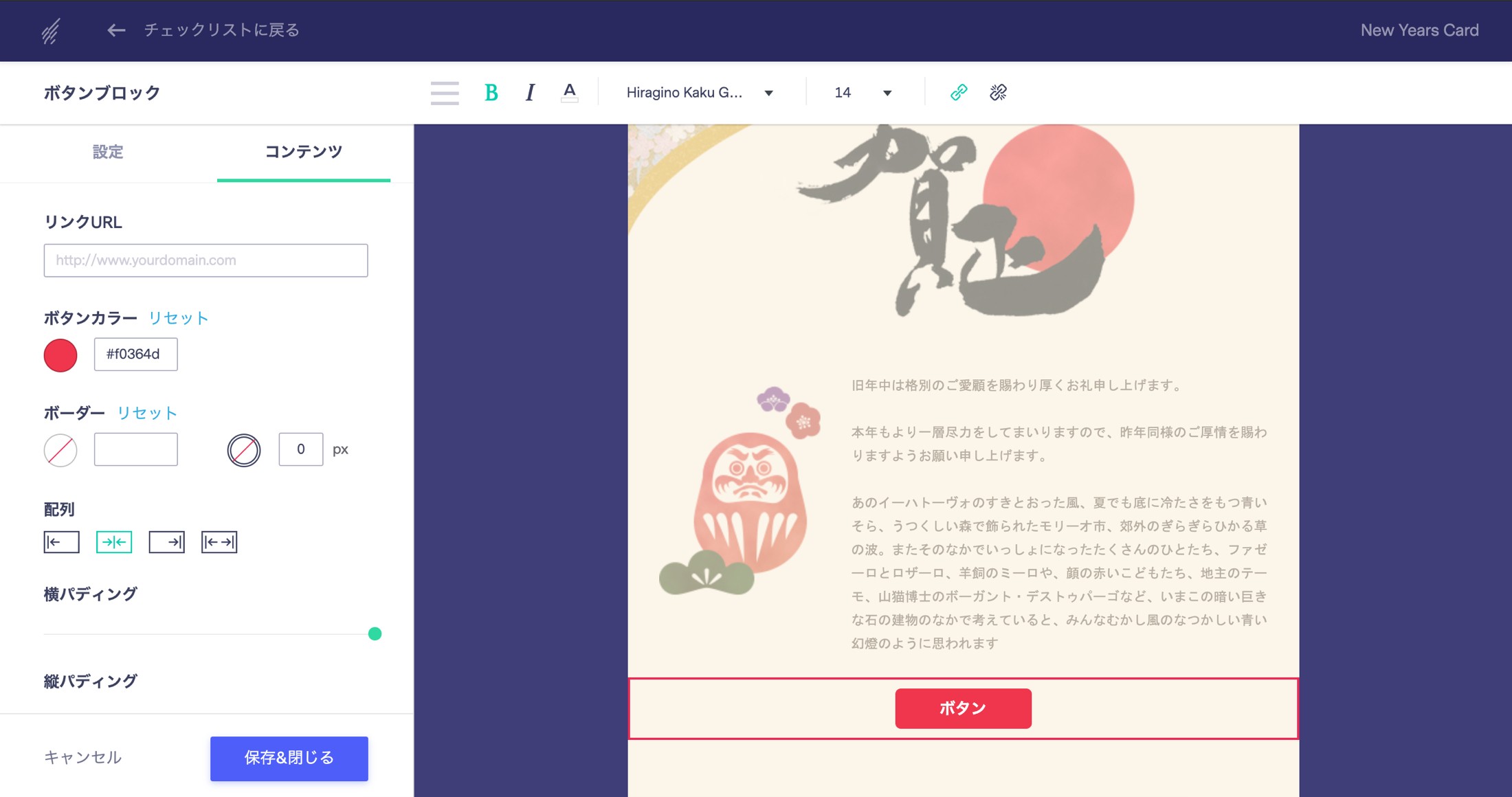Image resolution: width=1512 pixels, height=797 pixels.
Task: Toggle bold formatting
Action: 491,93
